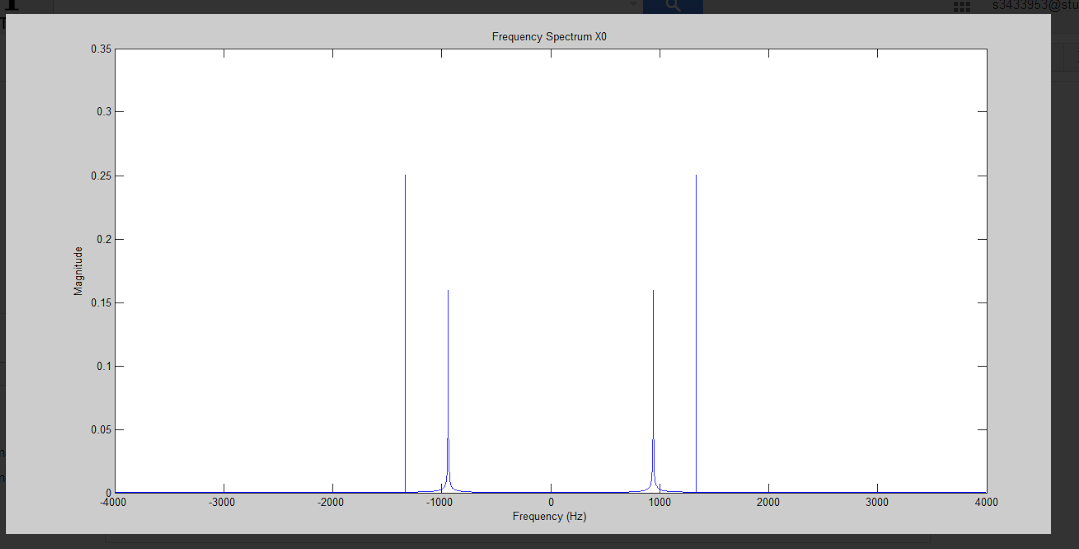
Task: Expand the search options dropdown arrow
Action: pos(633,4)
